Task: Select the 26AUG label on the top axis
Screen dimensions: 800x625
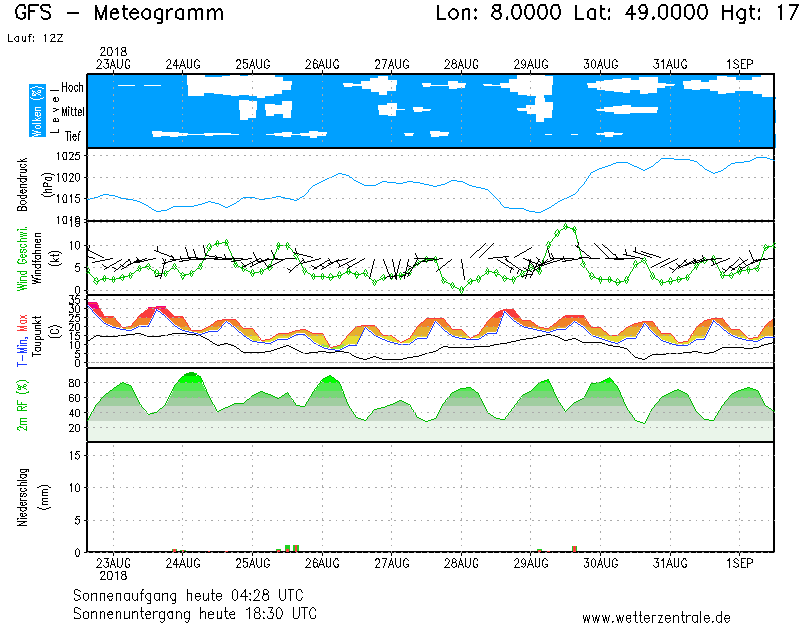Action: pos(322,64)
